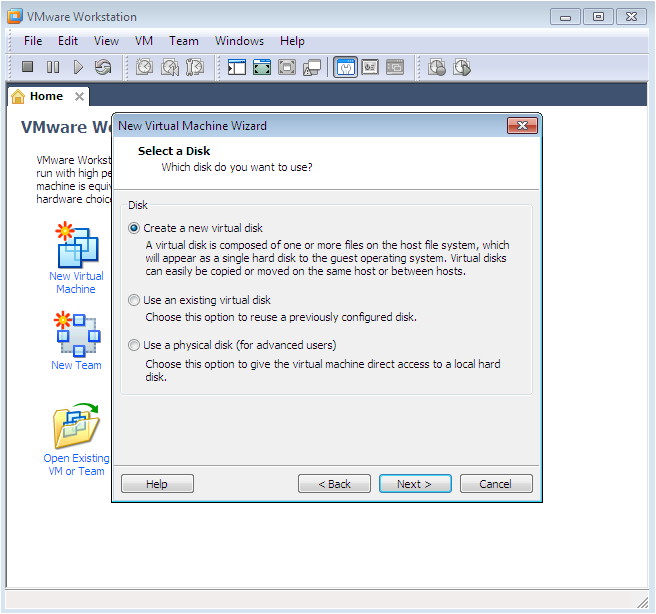Viewport: 656px width, 614px height.
Task: Click the Unity mode toolbar icon
Action: tap(312, 68)
